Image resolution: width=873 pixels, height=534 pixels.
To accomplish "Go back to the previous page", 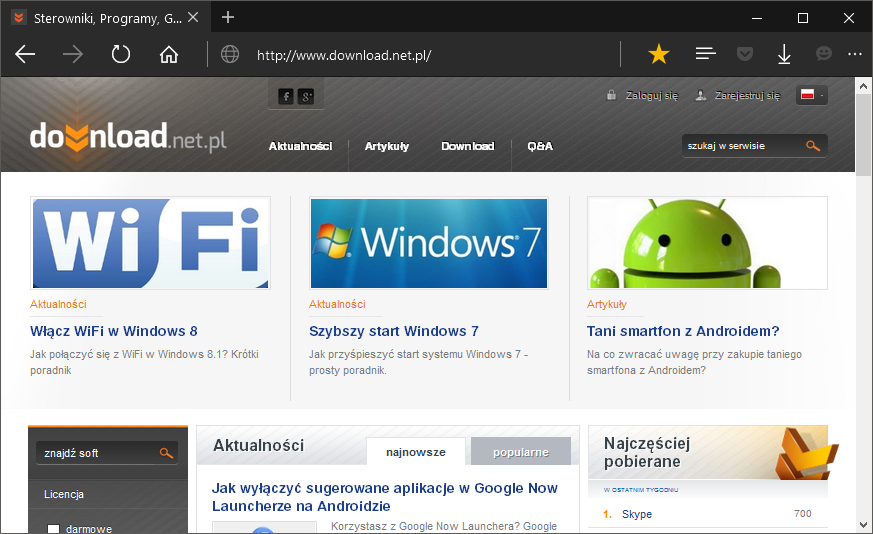I will tap(25, 55).
